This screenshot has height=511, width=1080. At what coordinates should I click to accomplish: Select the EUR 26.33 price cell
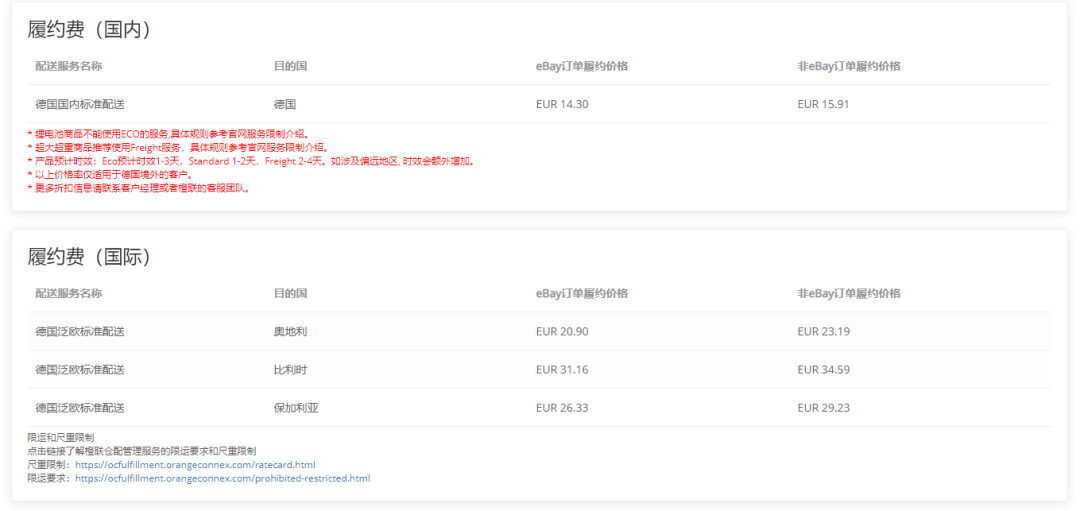point(562,408)
